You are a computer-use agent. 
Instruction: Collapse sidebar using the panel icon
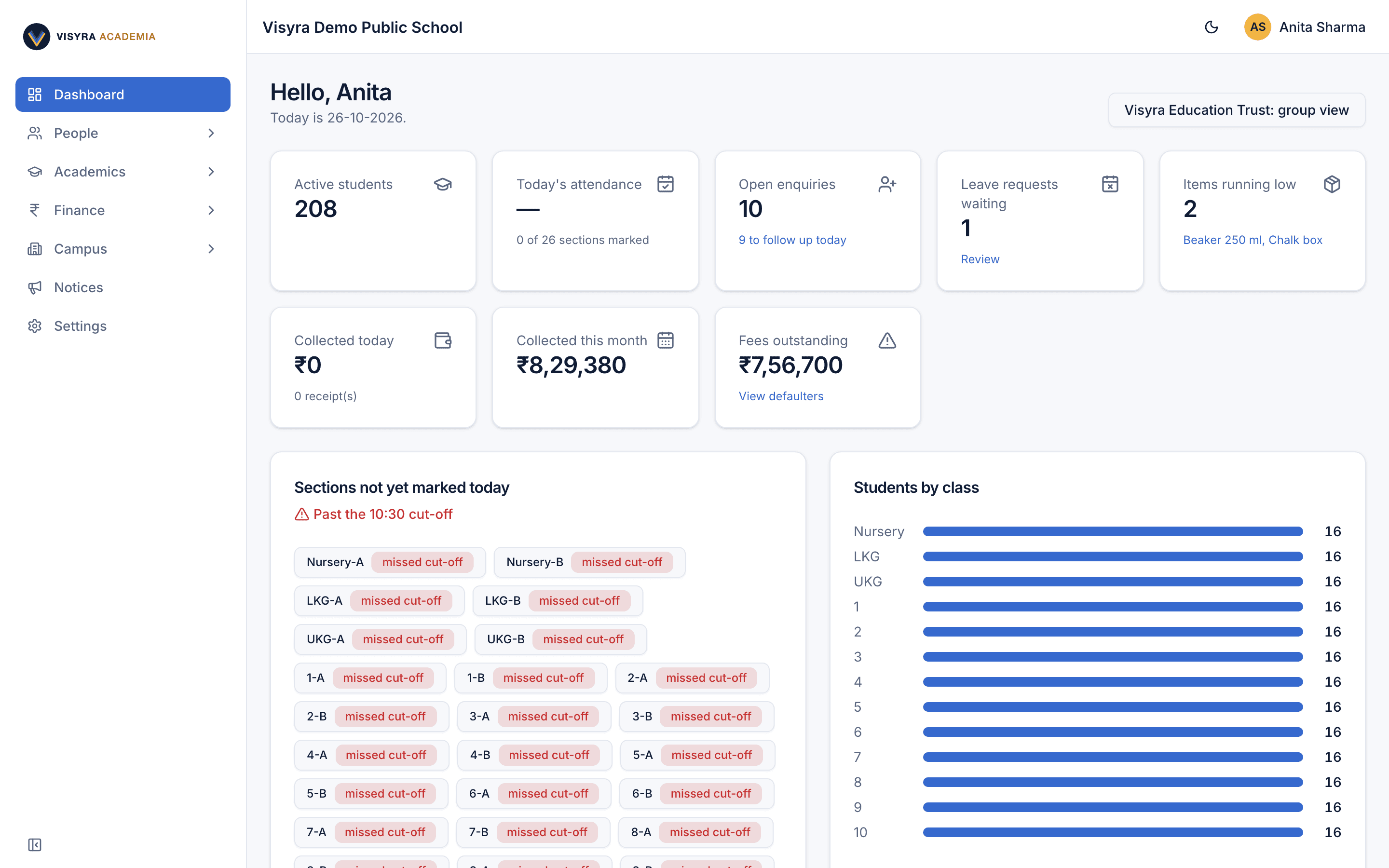coord(34,844)
